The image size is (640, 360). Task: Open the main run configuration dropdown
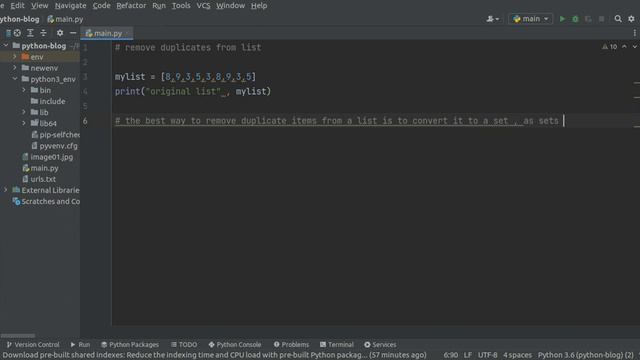coord(531,19)
